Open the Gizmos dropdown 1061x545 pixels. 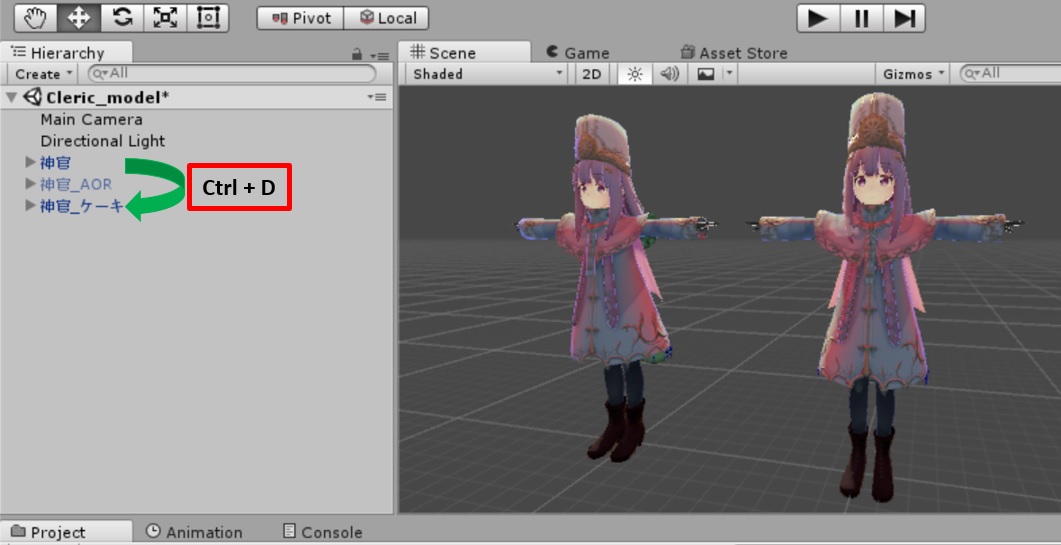pyautogui.click(x=913, y=74)
